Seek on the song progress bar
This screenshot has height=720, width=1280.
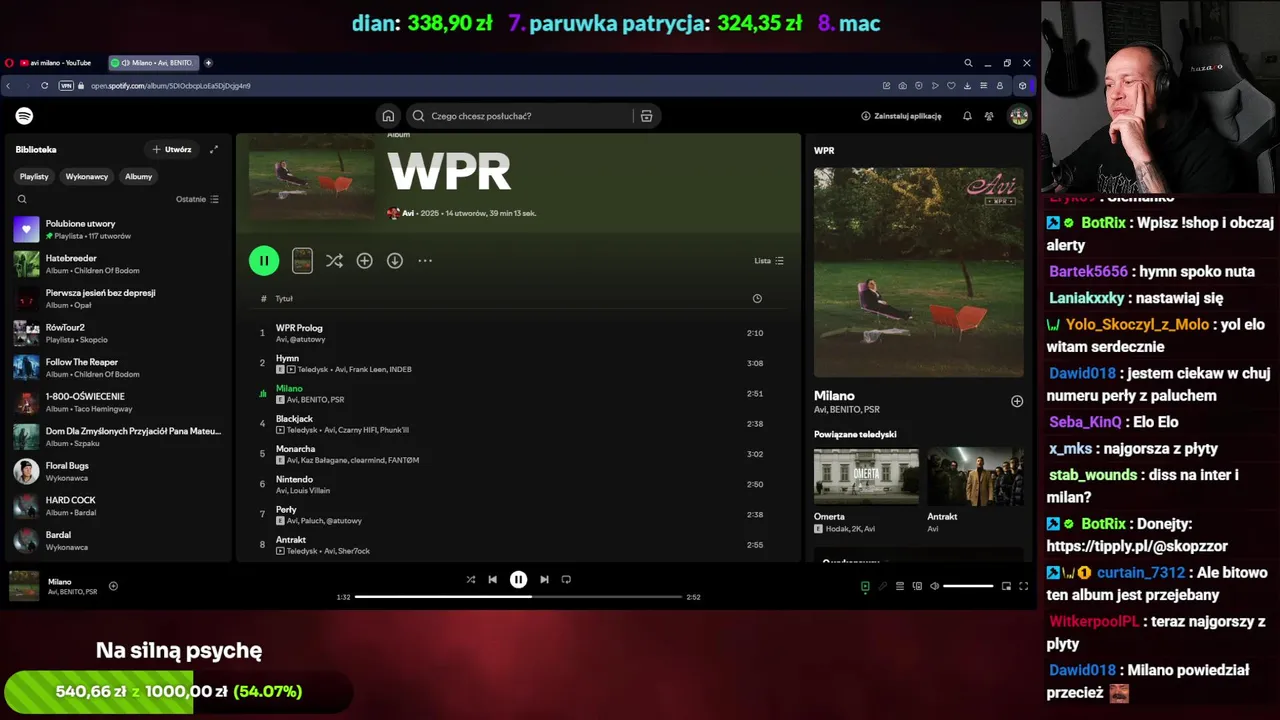(518, 597)
